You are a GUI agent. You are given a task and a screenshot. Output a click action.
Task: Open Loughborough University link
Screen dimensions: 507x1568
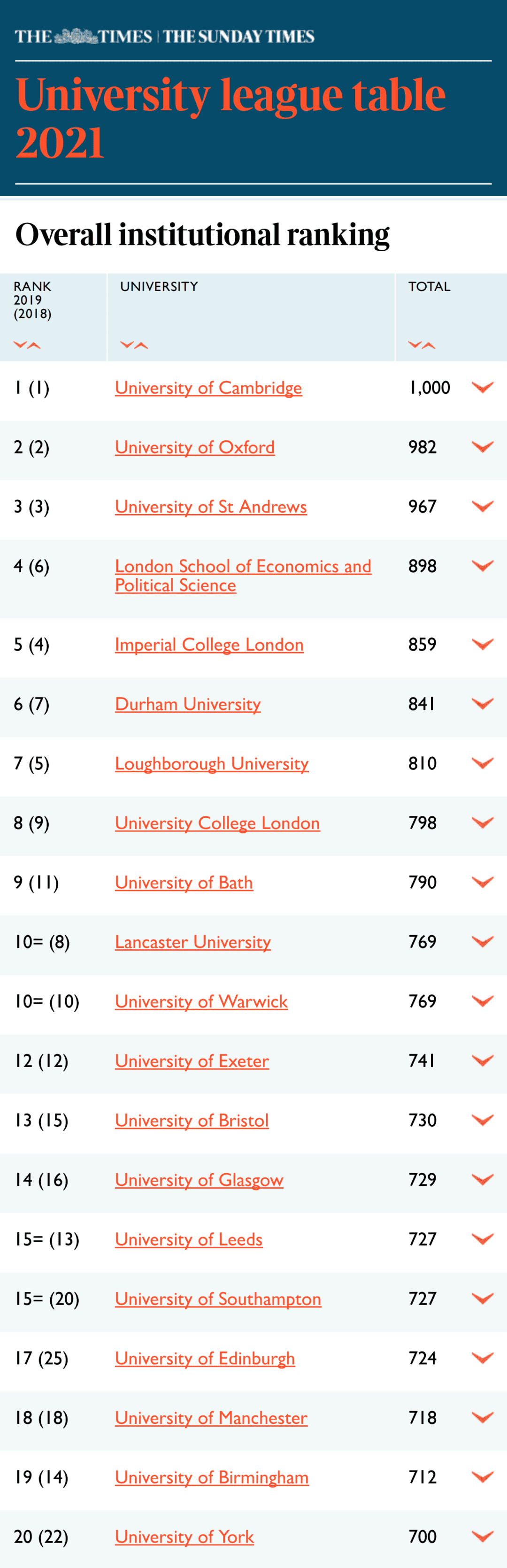(212, 763)
